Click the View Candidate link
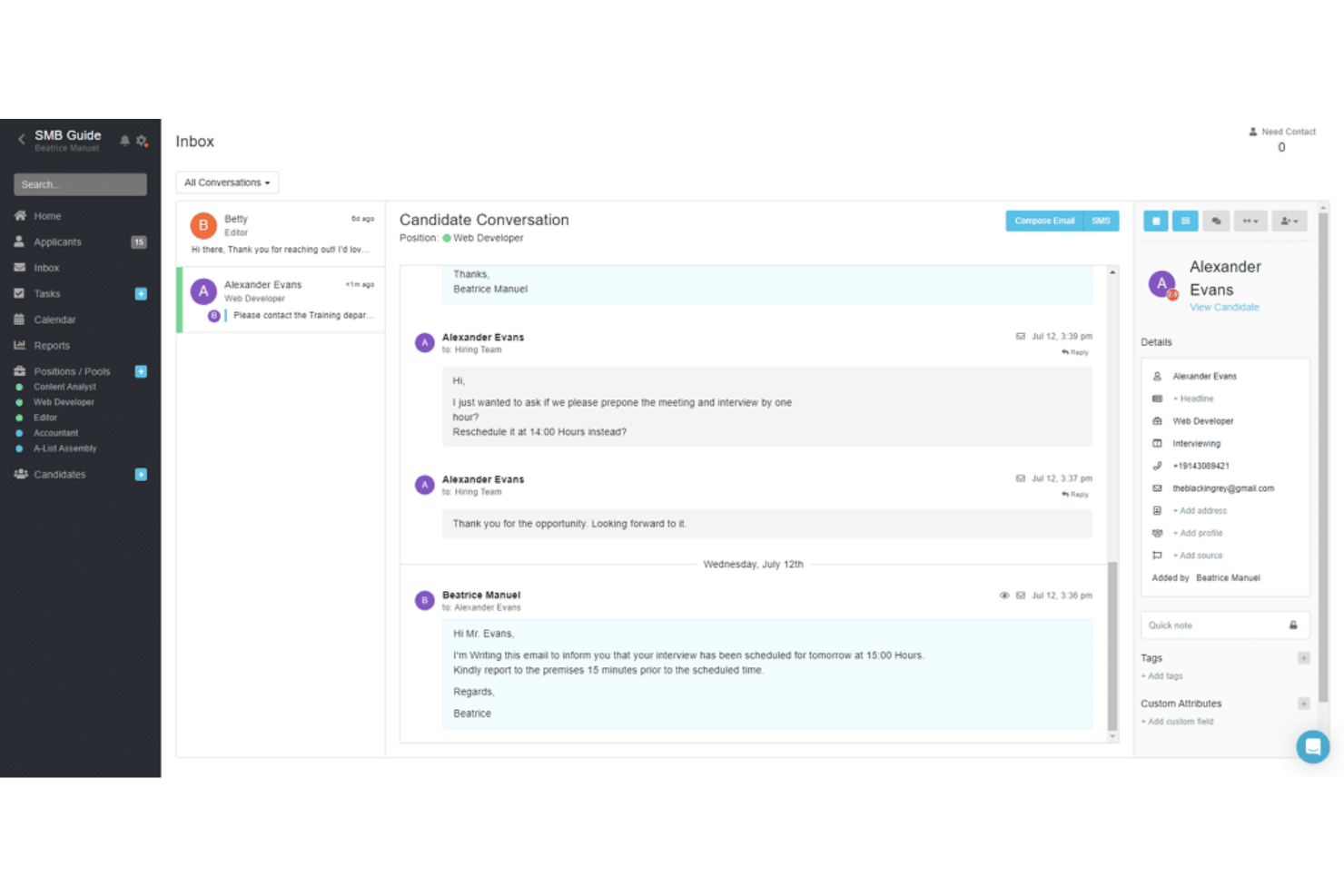Screen dimensions: 1344x896 click(1224, 307)
